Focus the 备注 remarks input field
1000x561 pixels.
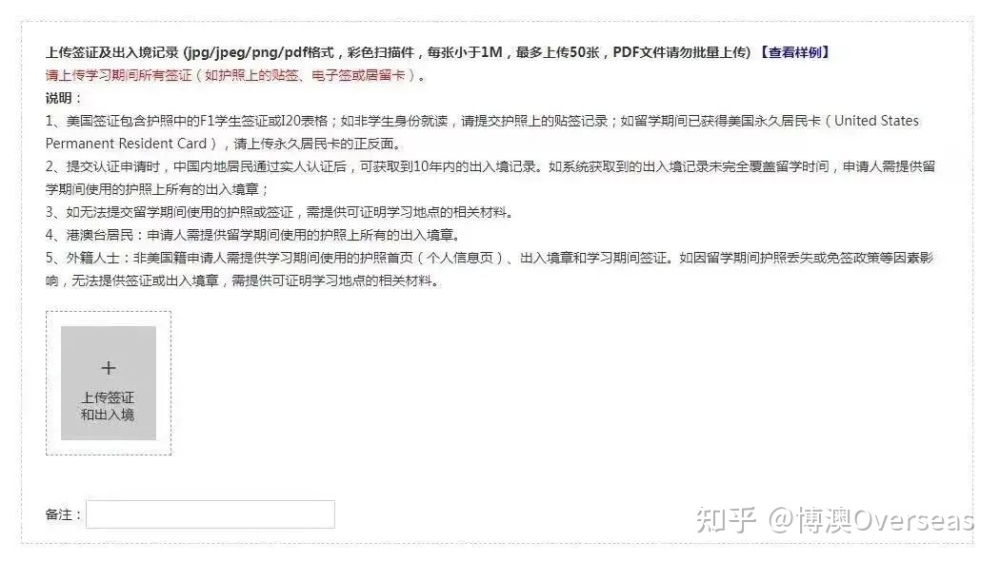(210, 514)
